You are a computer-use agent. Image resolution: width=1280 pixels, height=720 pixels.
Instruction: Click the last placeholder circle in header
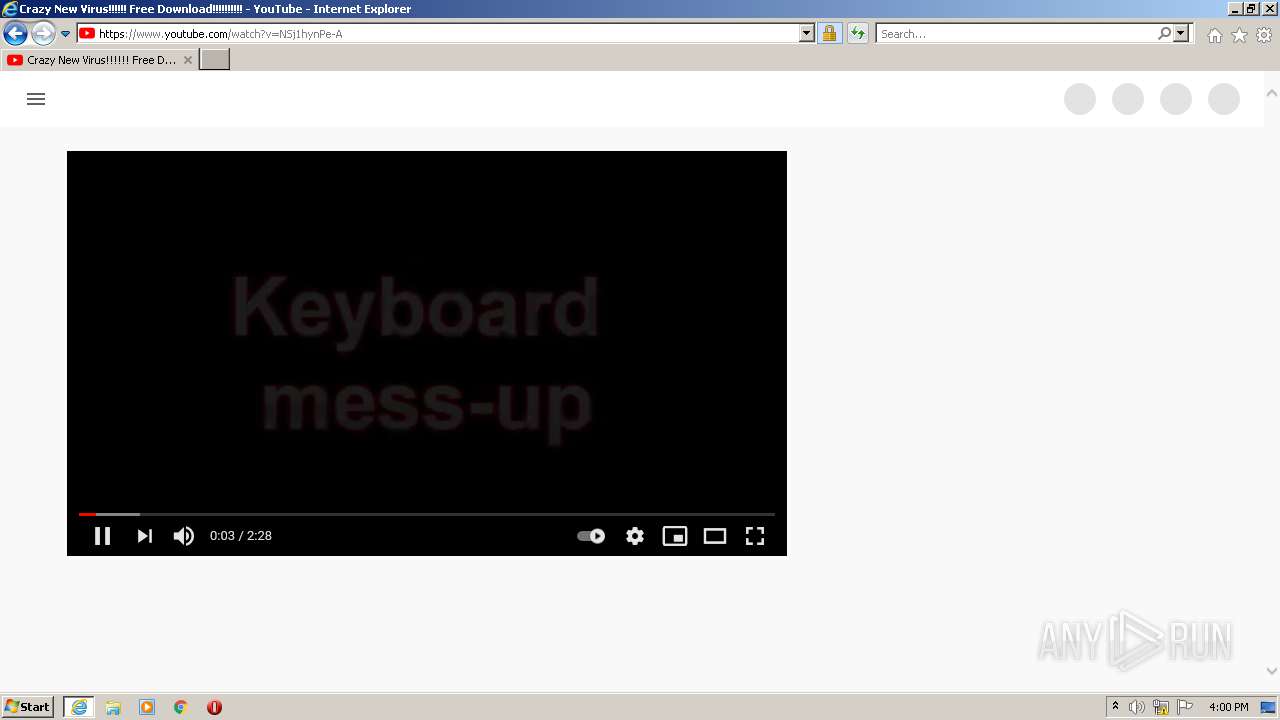1224,99
